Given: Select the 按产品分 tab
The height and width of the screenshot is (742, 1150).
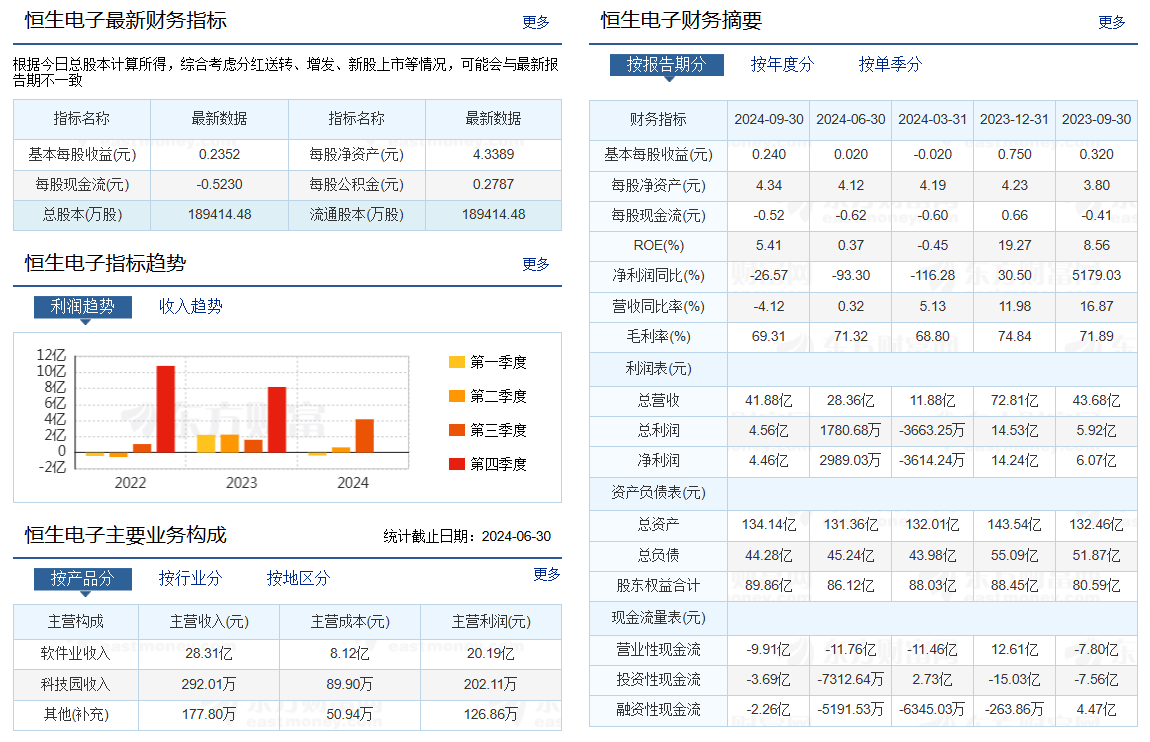Looking at the screenshot, I should point(83,578).
